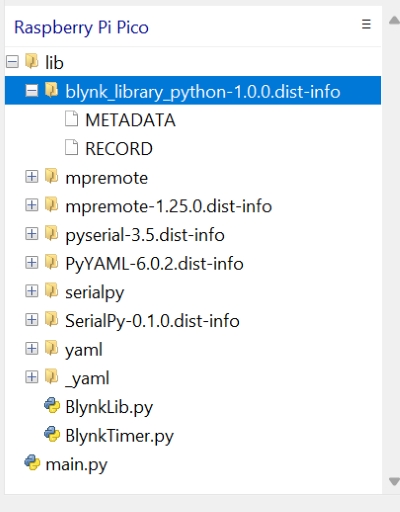Collapse the blynk_library_python-1.0.0.dist-info folder
The image size is (400, 512).
coord(32,90)
